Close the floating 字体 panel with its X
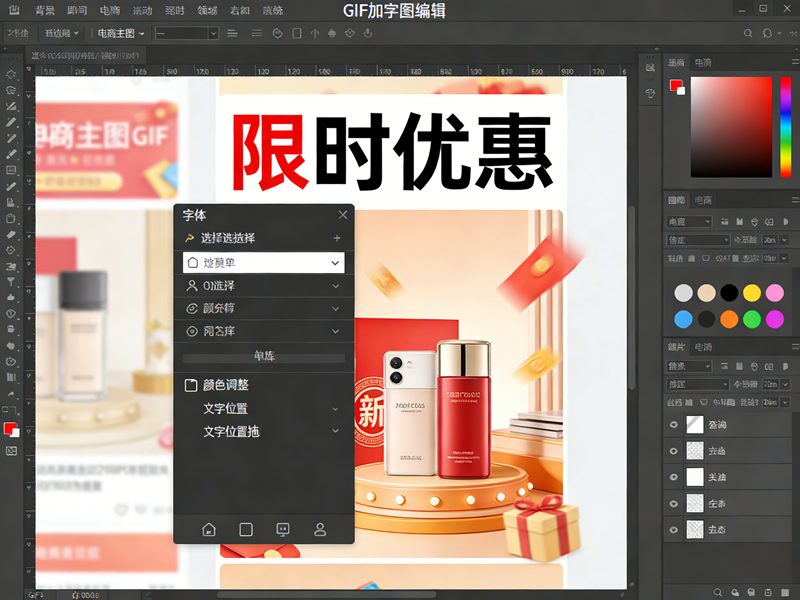This screenshot has height=600, width=800. click(343, 214)
